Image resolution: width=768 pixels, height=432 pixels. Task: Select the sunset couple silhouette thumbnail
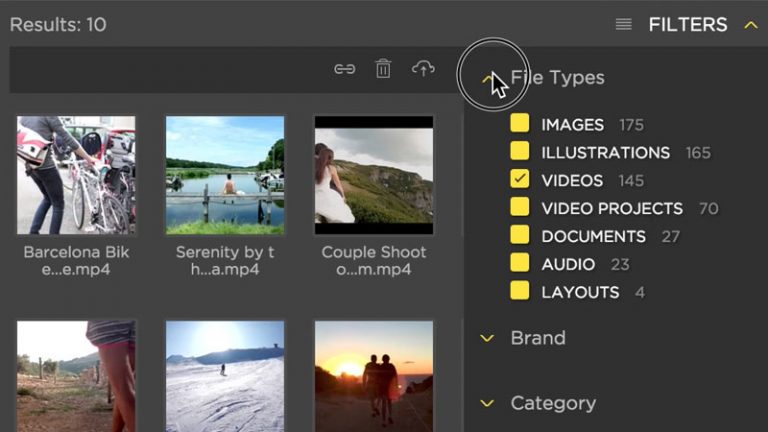(x=374, y=376)
